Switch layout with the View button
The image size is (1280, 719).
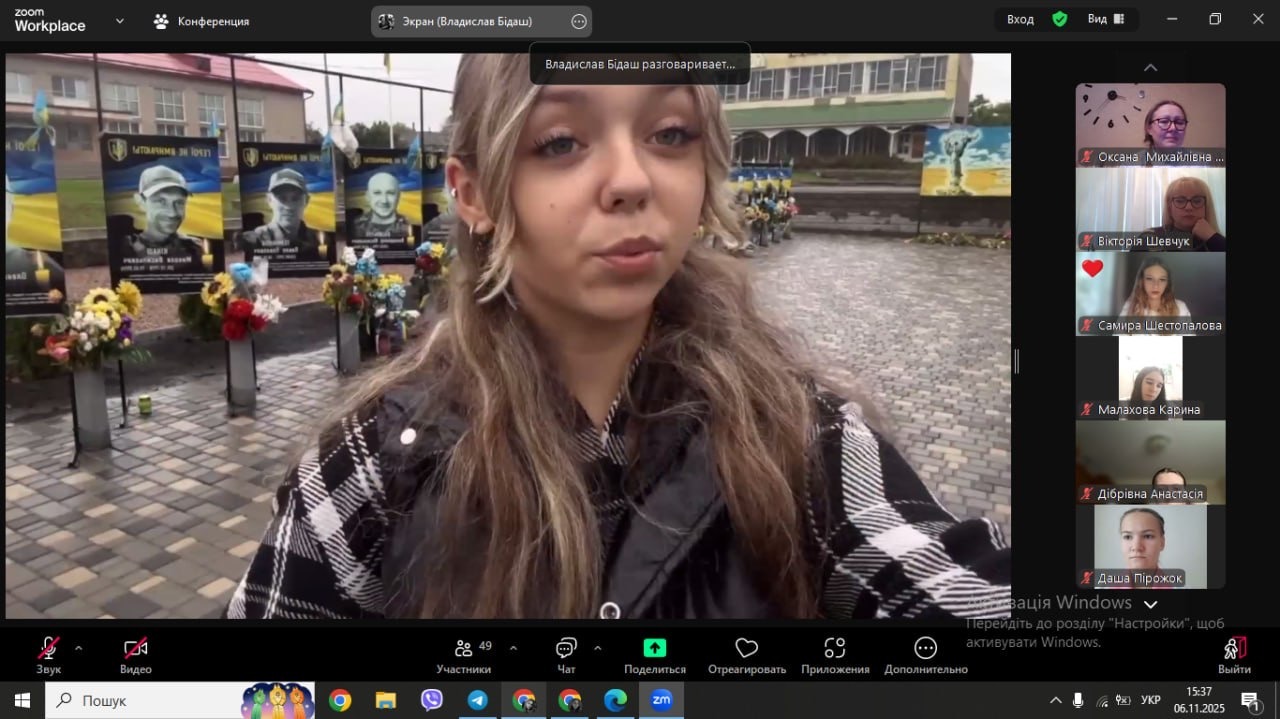(1105, 20)
